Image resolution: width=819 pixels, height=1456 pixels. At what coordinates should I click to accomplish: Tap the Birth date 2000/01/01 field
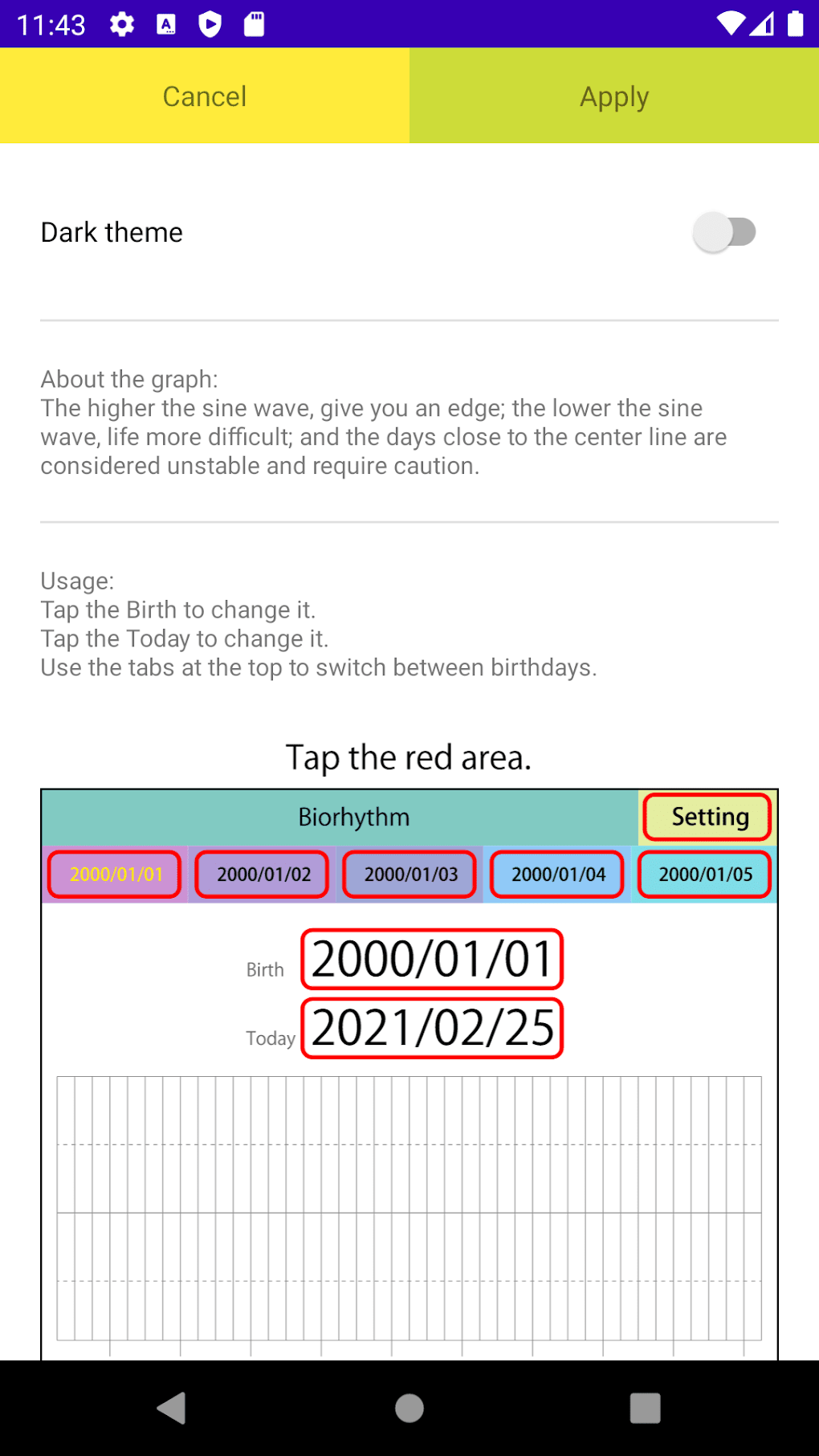pyautogui.click(x=432, y=959)
